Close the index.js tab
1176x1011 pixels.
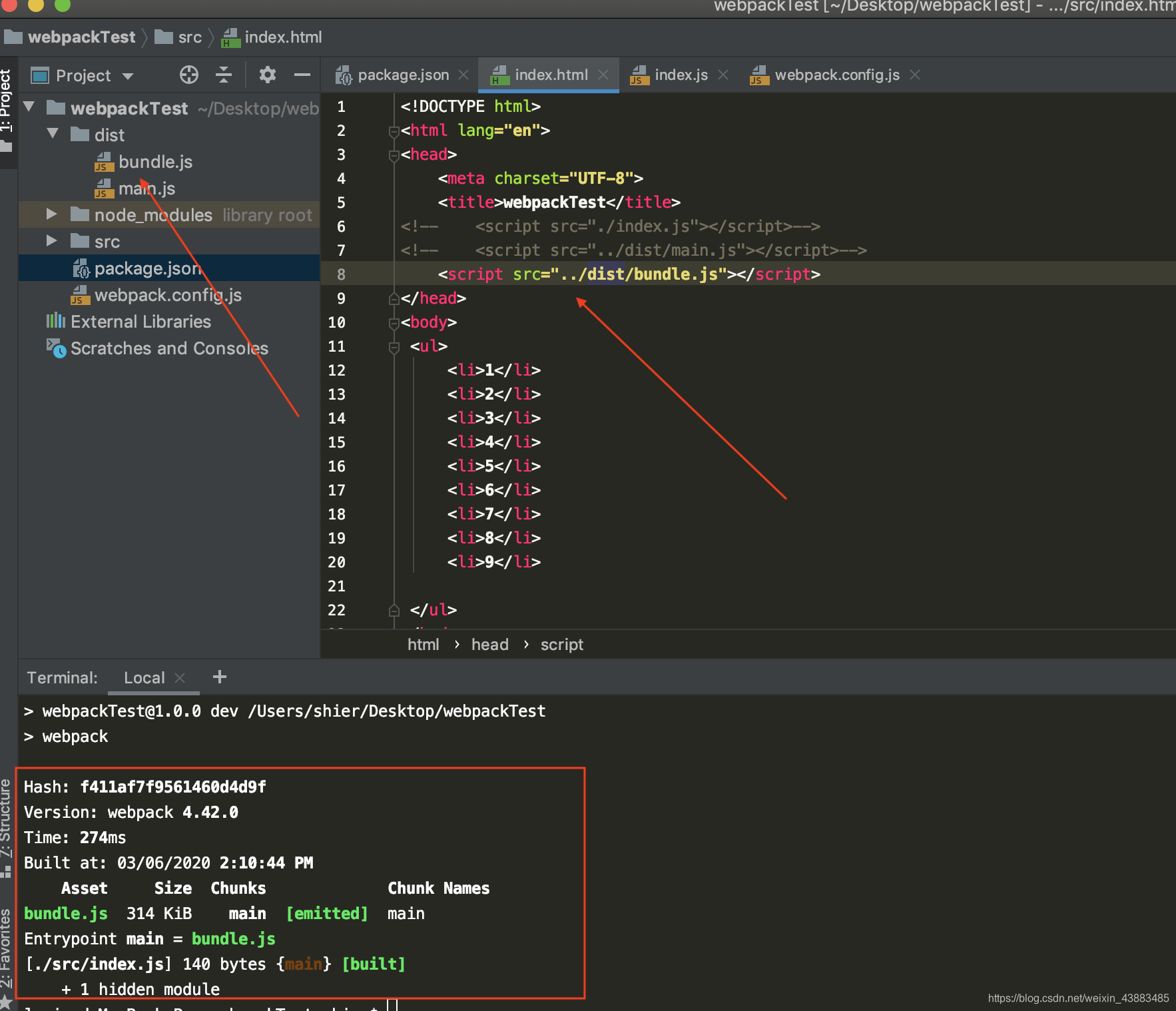723,75
